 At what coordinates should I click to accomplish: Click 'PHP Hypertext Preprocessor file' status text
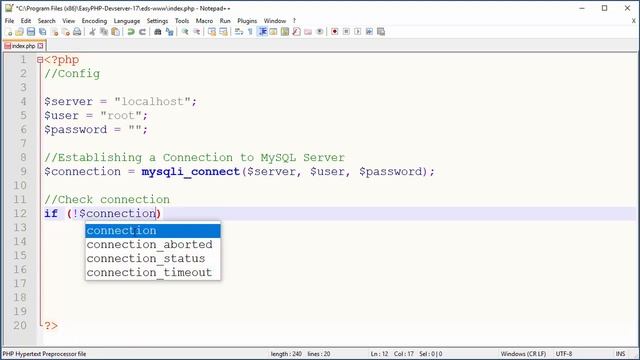tap(44, 354)
